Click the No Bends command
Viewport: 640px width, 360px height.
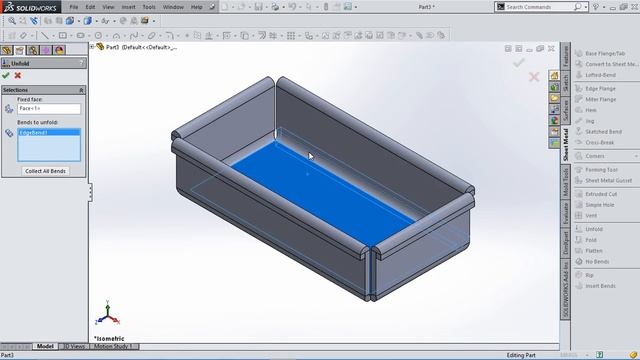coord(593,262)
